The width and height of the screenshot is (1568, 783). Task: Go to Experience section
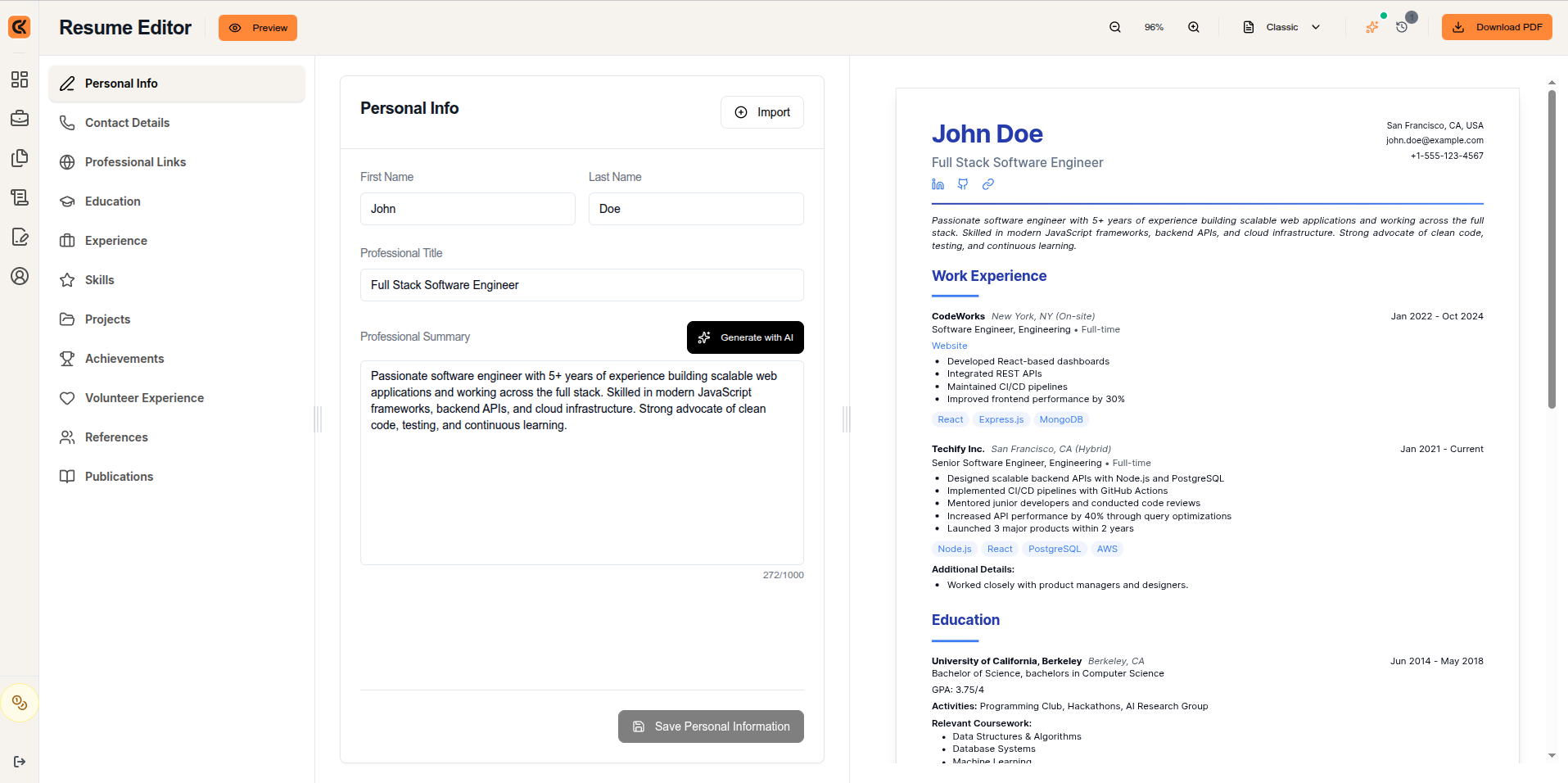coord(177,241)
